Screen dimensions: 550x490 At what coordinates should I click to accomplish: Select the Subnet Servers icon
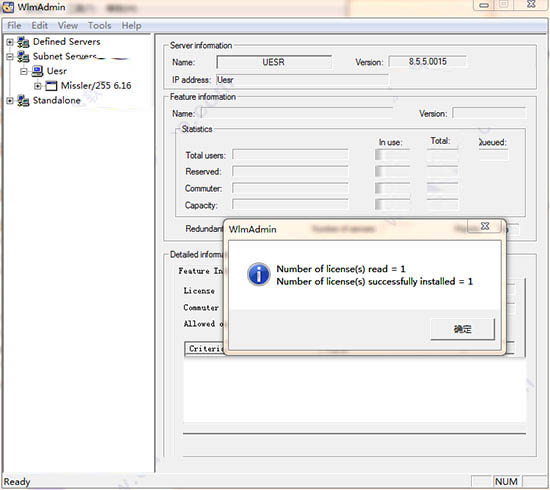23,56
